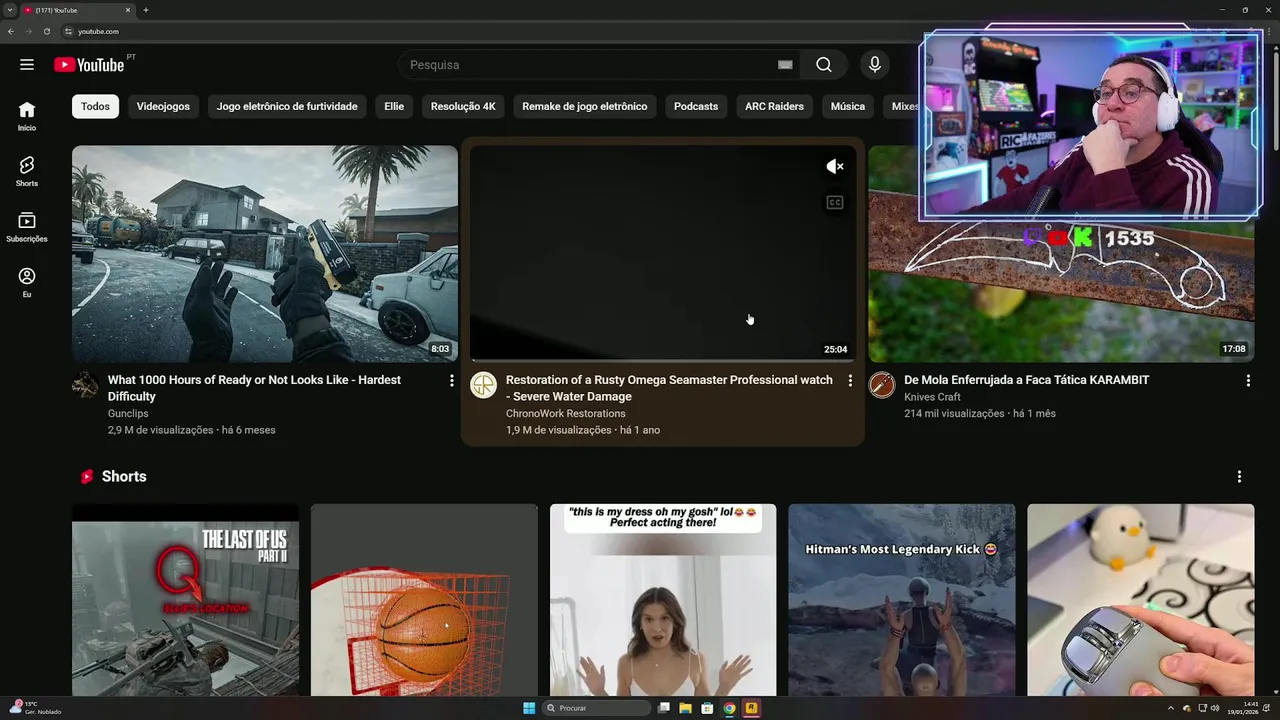Open options for the KARAMBIT video

pos(1248,381)
